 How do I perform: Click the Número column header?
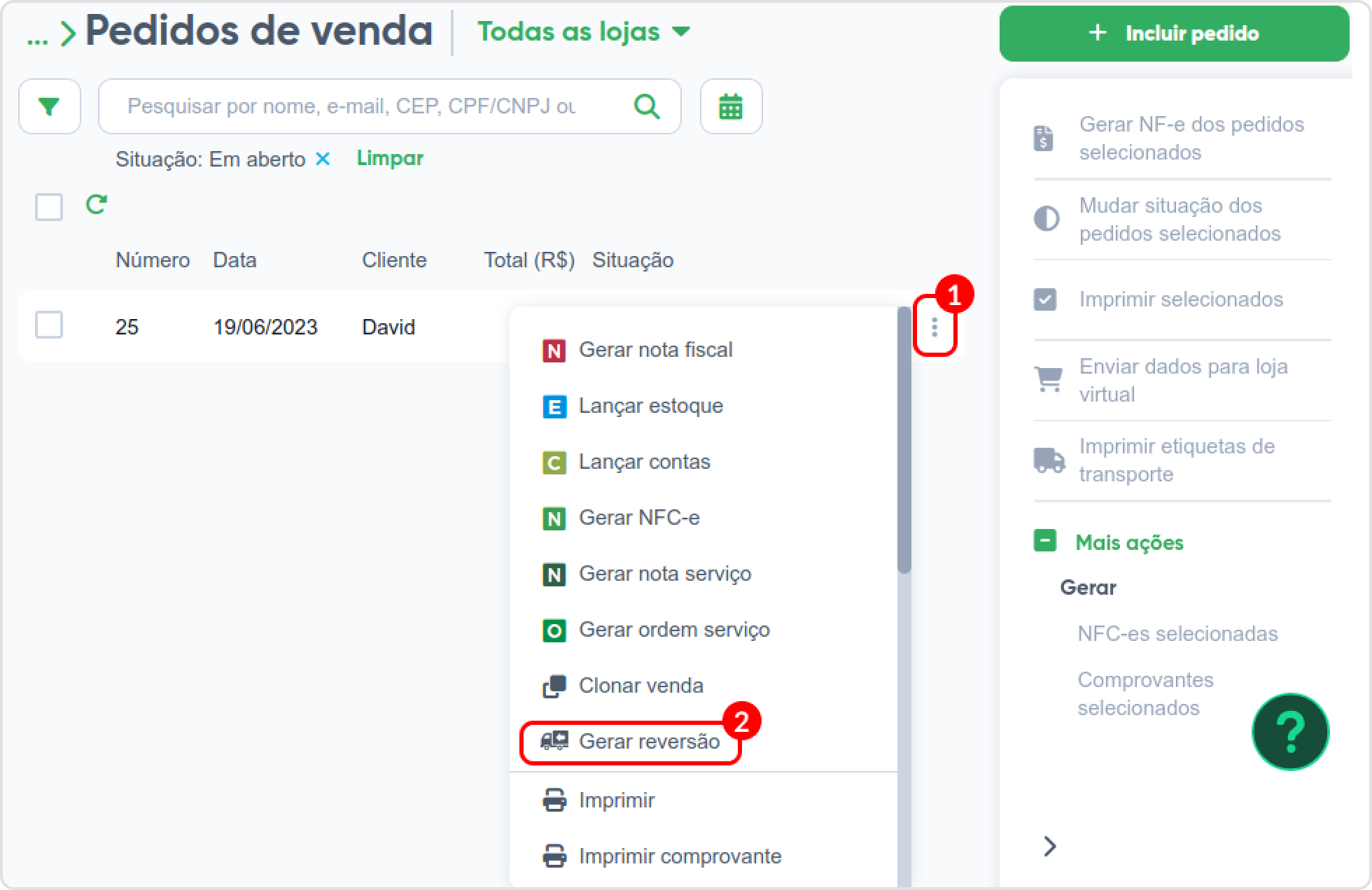coord(153,260)
